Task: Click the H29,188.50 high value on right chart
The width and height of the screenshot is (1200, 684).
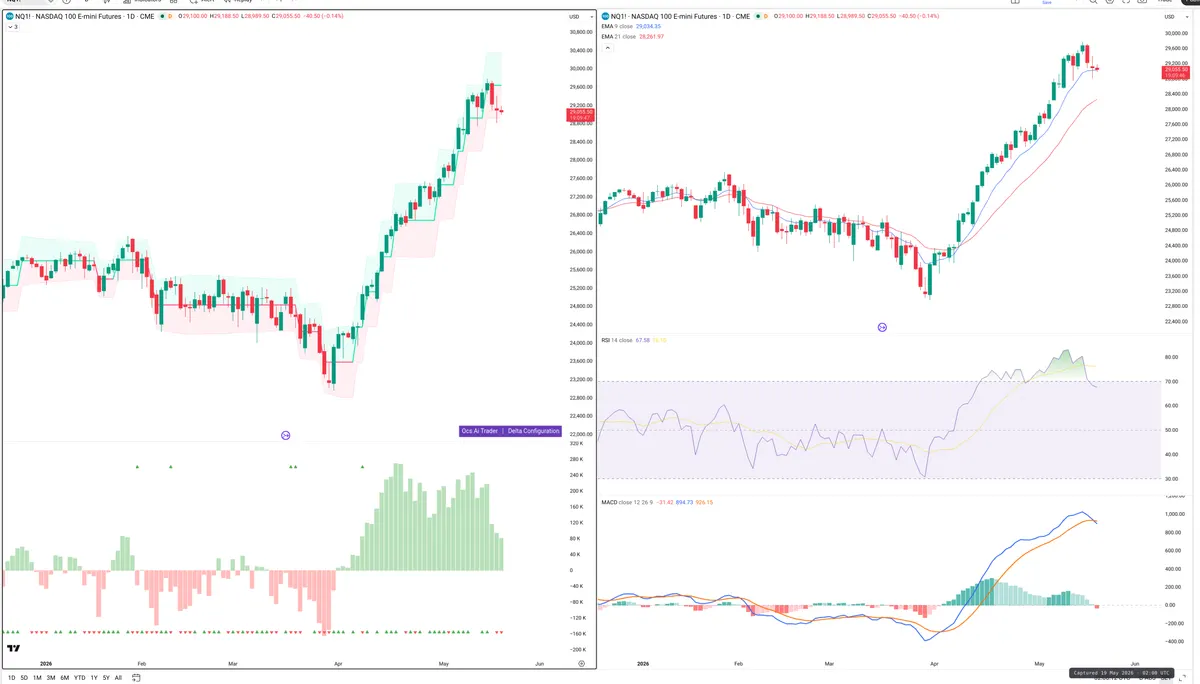Action: (820, 16)
